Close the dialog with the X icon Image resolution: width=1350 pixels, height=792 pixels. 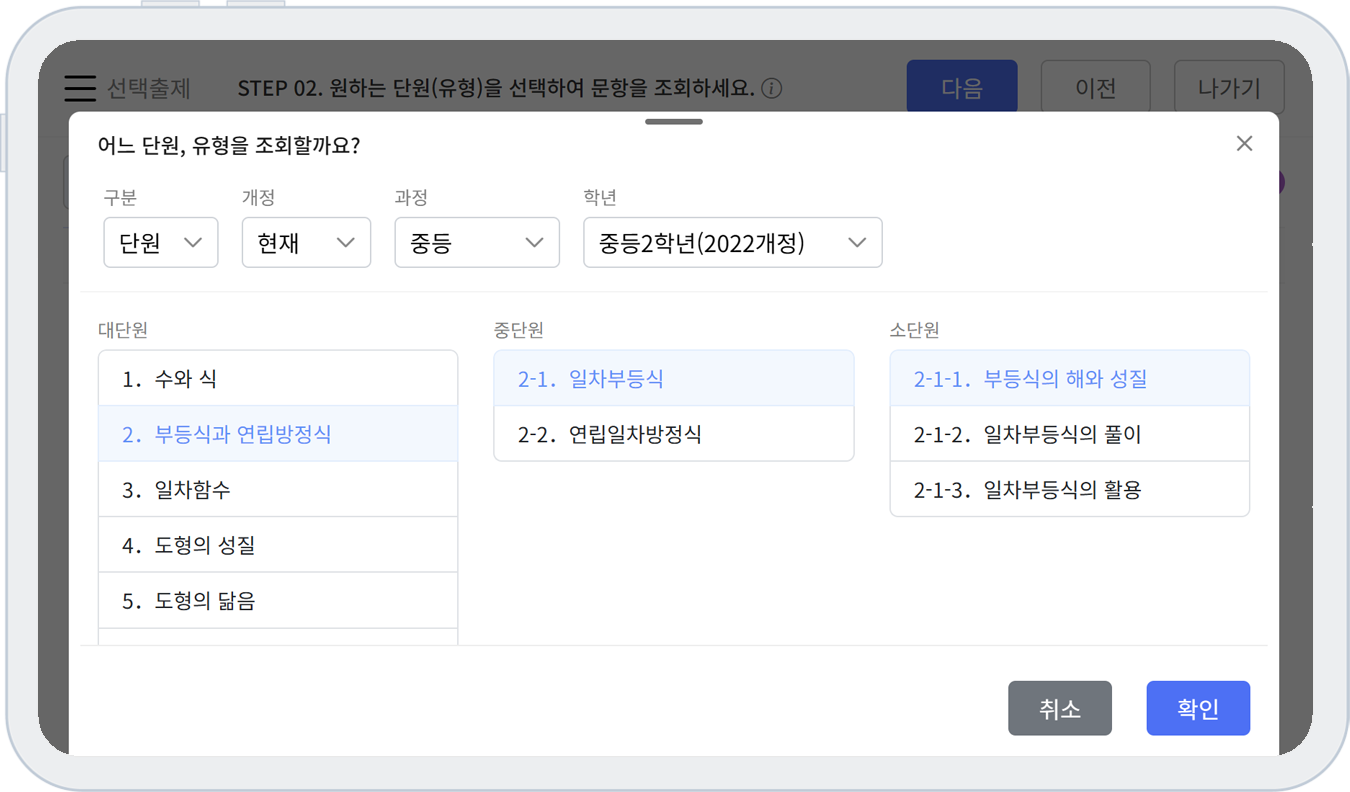(x=1244, y=143)
